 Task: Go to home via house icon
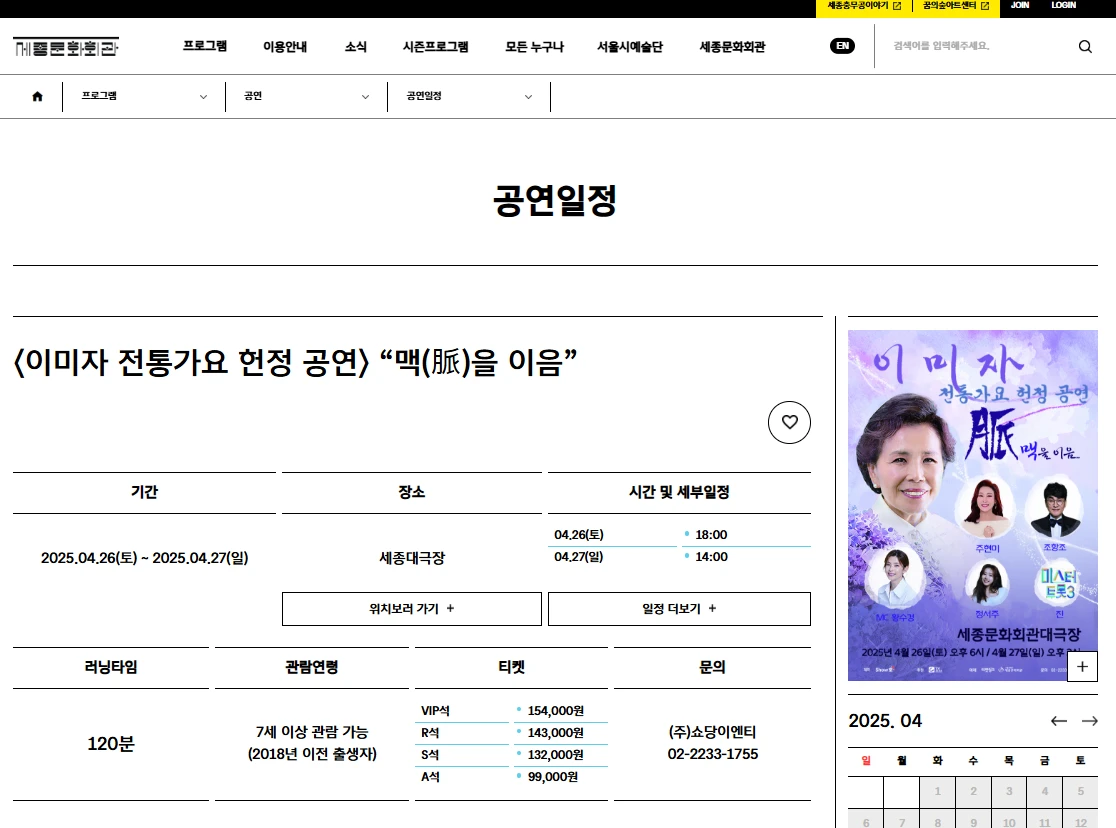click(38, 96)
